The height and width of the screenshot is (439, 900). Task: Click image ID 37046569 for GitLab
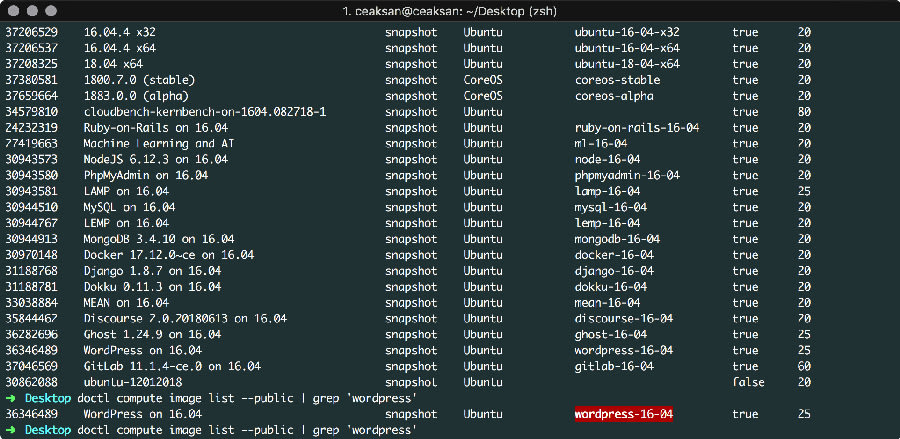32,366
